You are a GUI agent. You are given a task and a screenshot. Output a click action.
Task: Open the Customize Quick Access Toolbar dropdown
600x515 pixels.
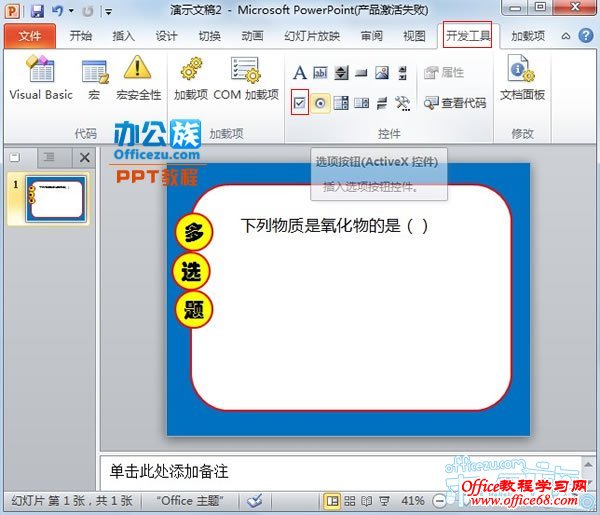[106, 11]
